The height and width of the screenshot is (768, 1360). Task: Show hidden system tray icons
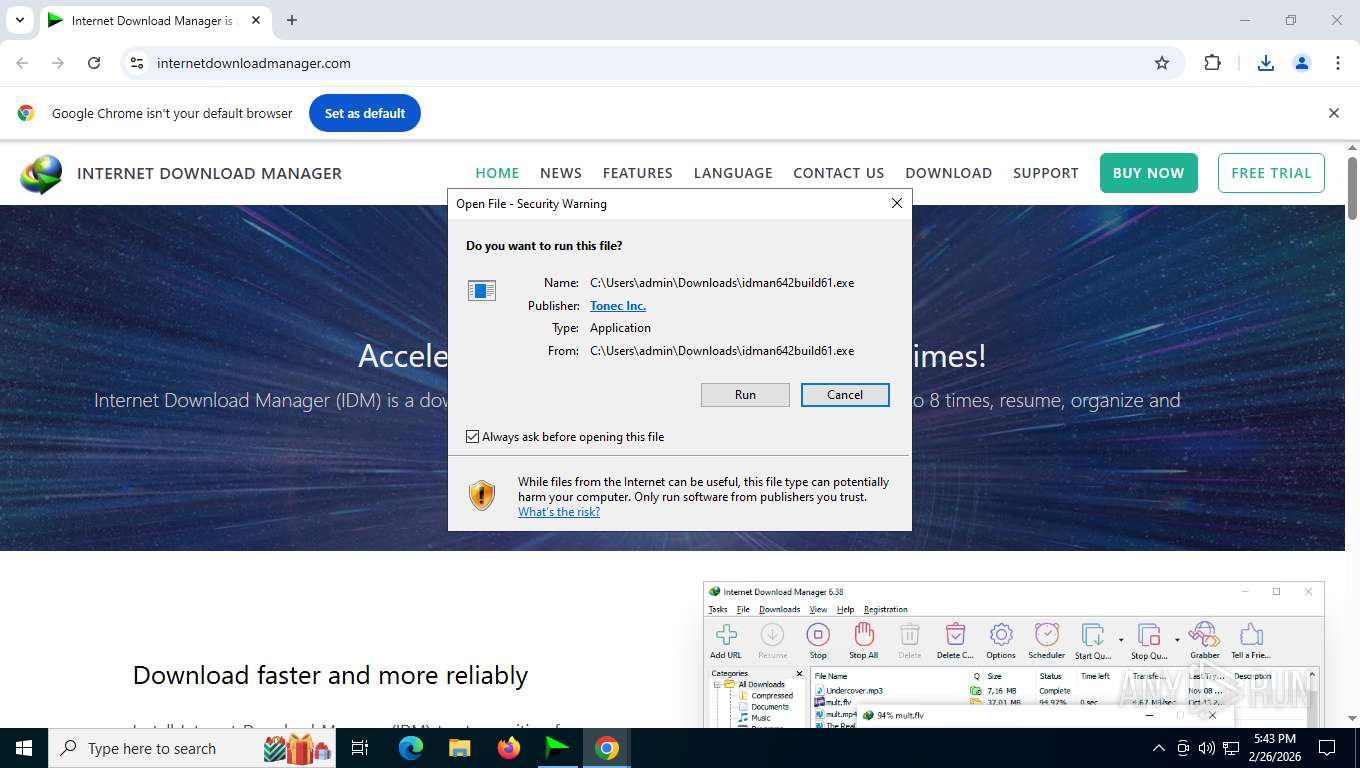click(x=1159, y=748)
